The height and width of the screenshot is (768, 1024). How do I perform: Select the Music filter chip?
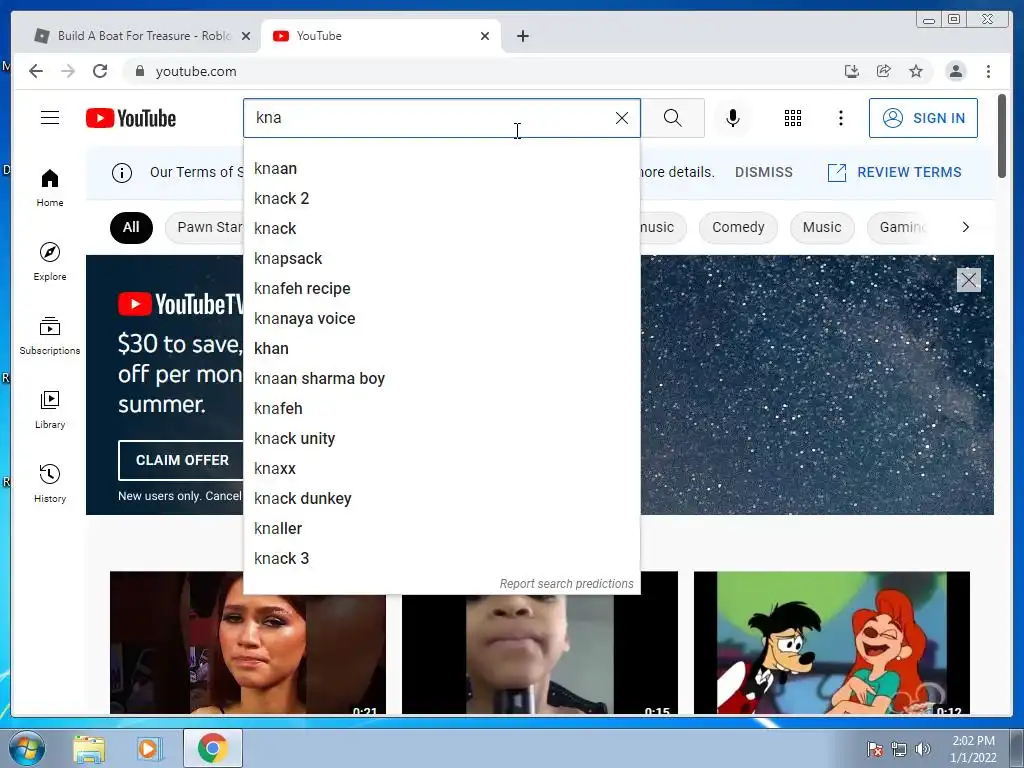click(x=822, y=227)
